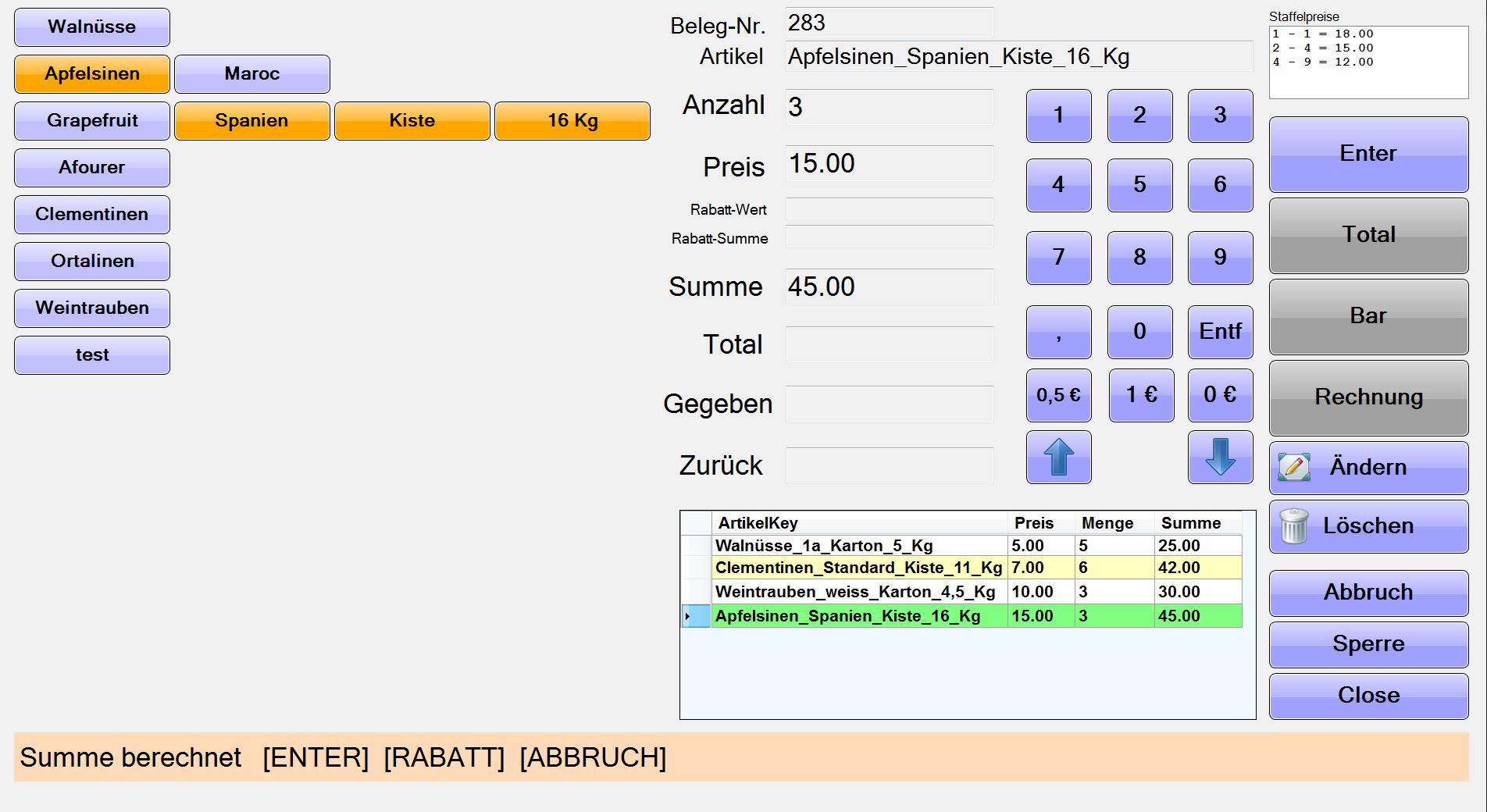
Task: Click the large Enter button
Action: pyautogui.click(x=1368, y=155)
